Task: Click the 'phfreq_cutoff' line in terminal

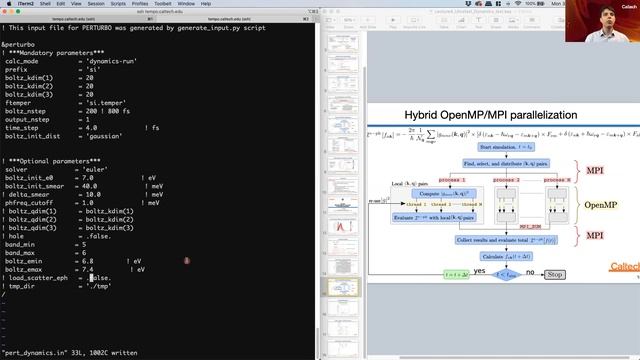Action: 82,203
